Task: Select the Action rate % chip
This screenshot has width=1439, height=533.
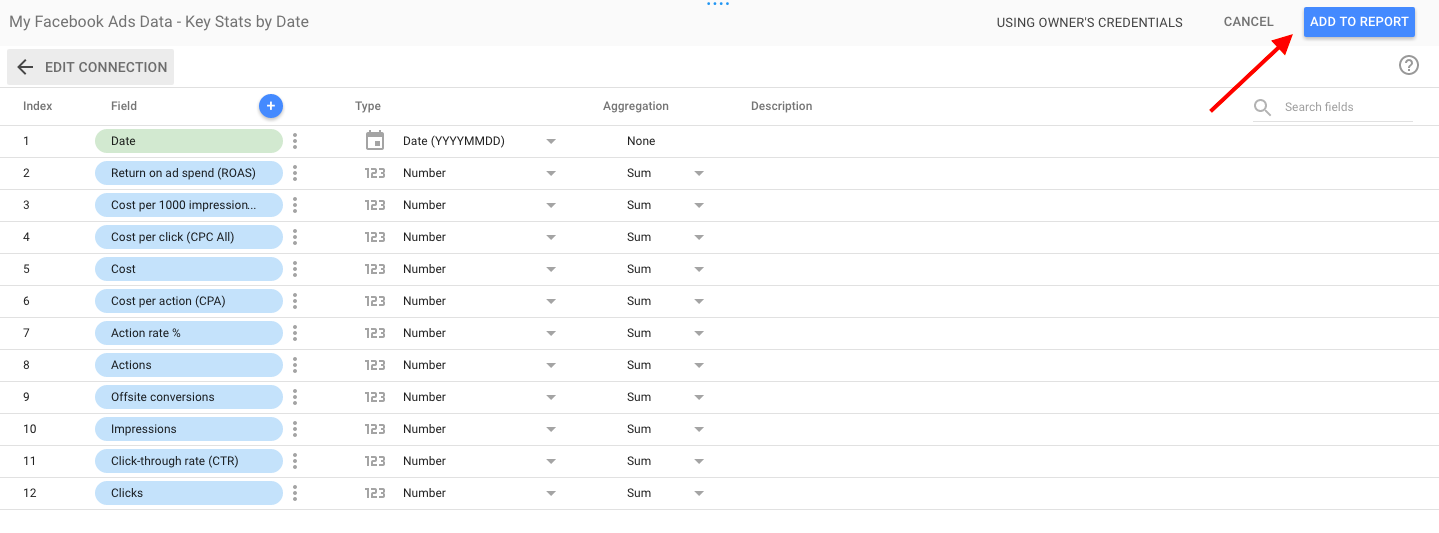Action: 189,333
